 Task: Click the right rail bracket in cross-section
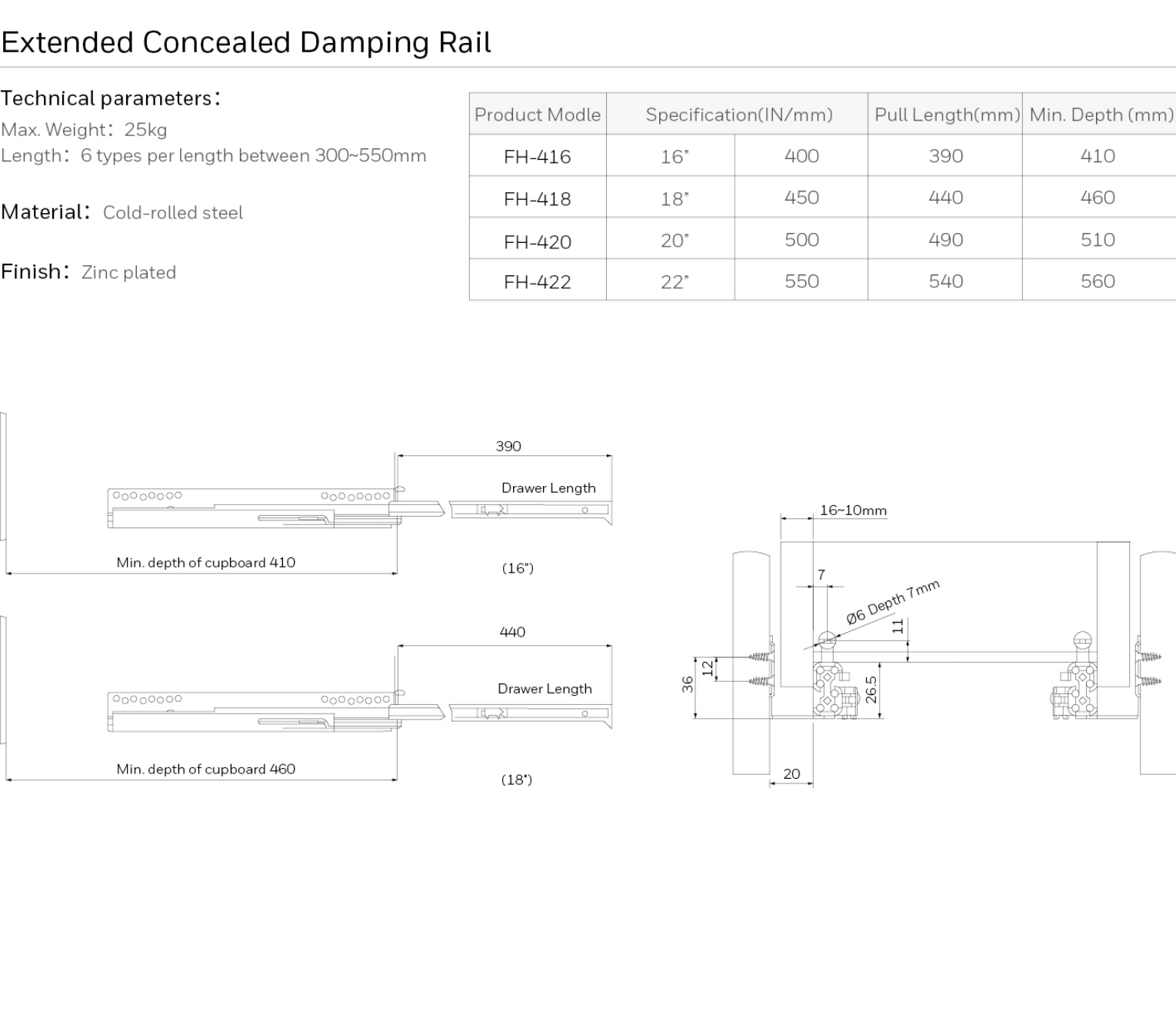pos(1075,677)
